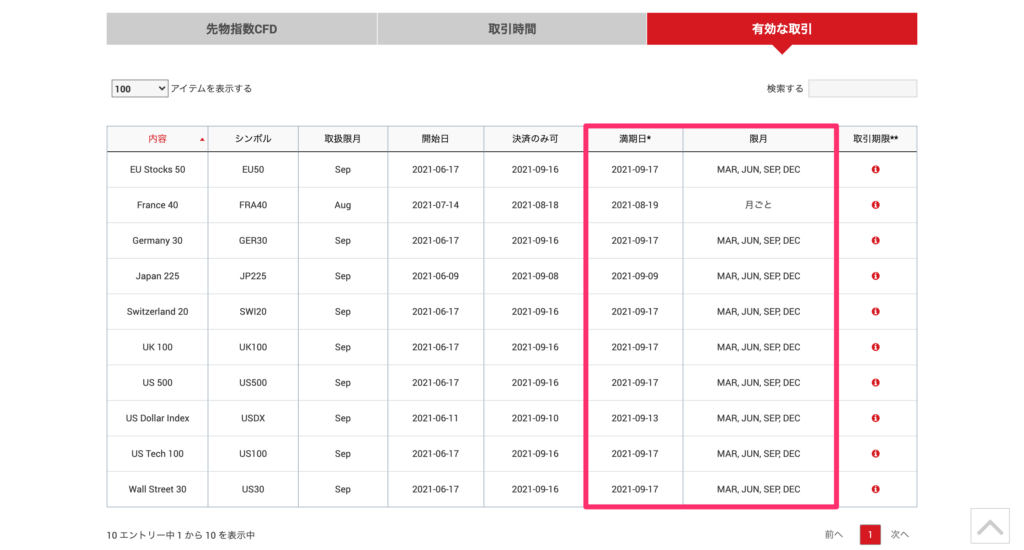Click start date 2021-07-14
The image size is (1024, 550).
click(x=436, y=205)
